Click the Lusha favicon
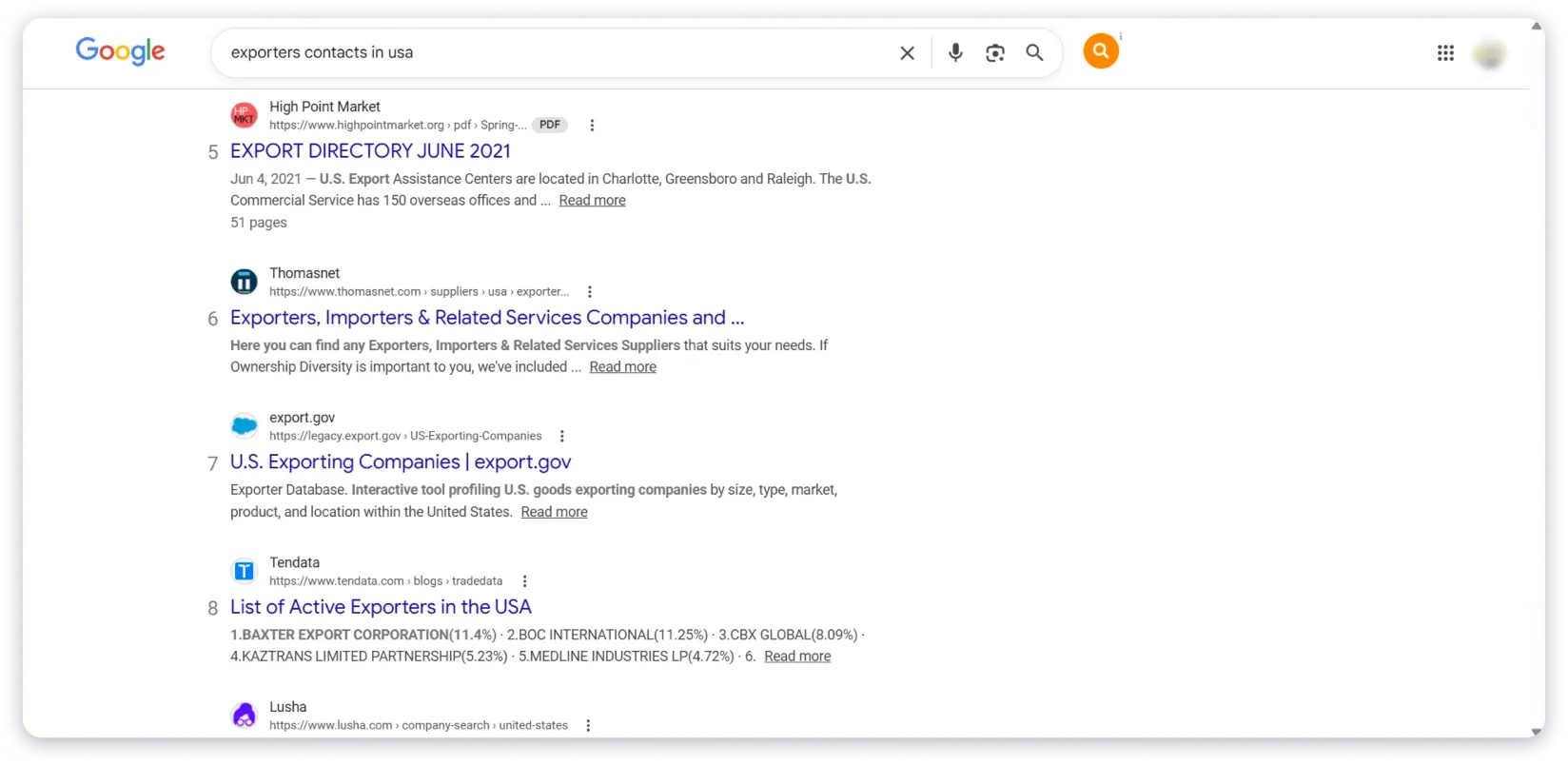 click(x=245, y=716)
